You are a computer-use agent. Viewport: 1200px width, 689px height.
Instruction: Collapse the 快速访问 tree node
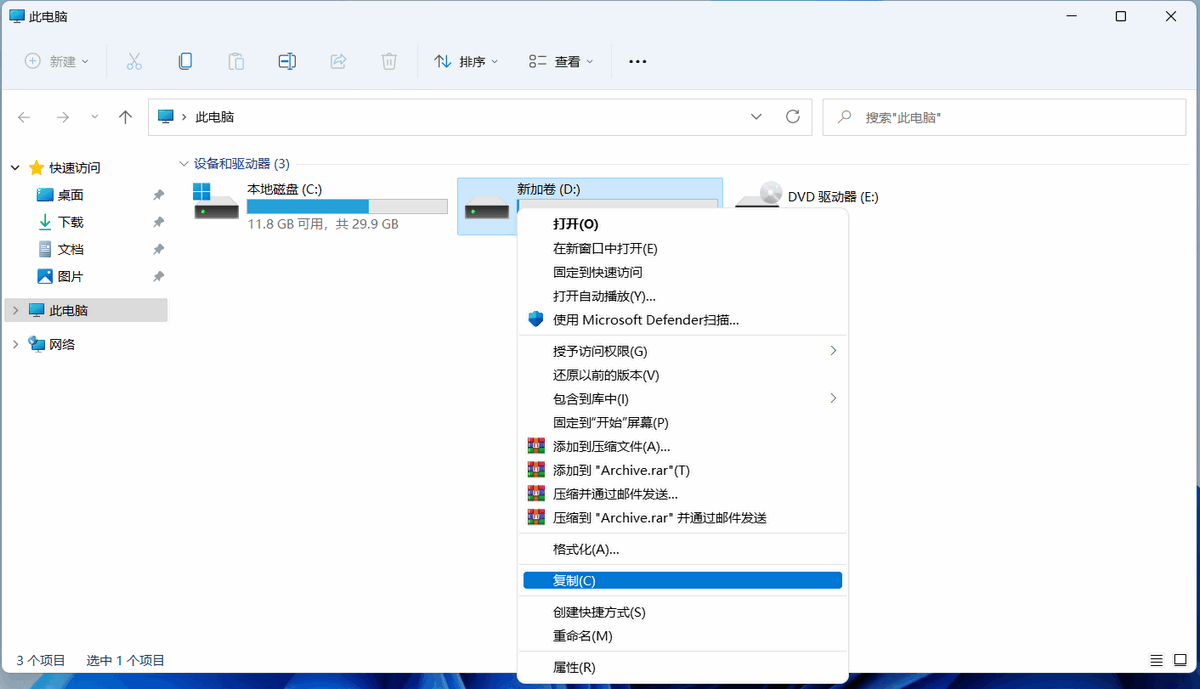(15, 168)
